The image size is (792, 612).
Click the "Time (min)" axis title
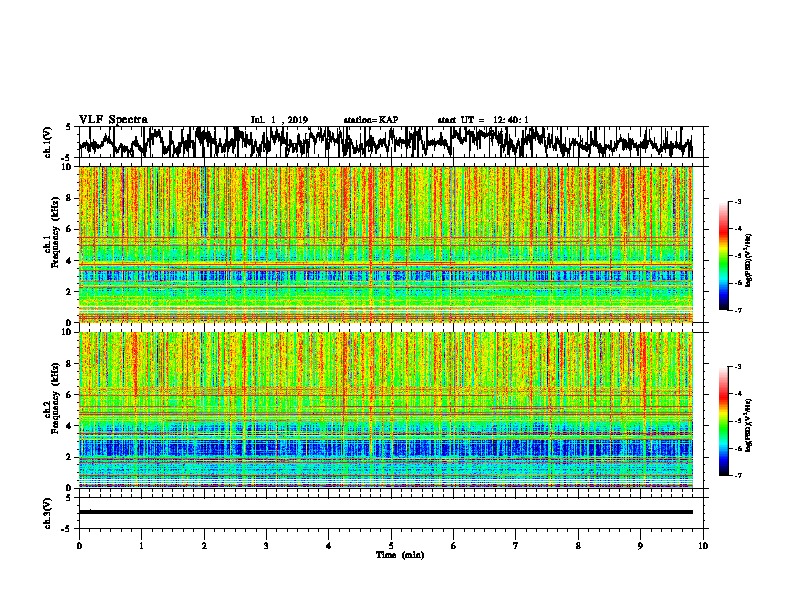[400, 555]
